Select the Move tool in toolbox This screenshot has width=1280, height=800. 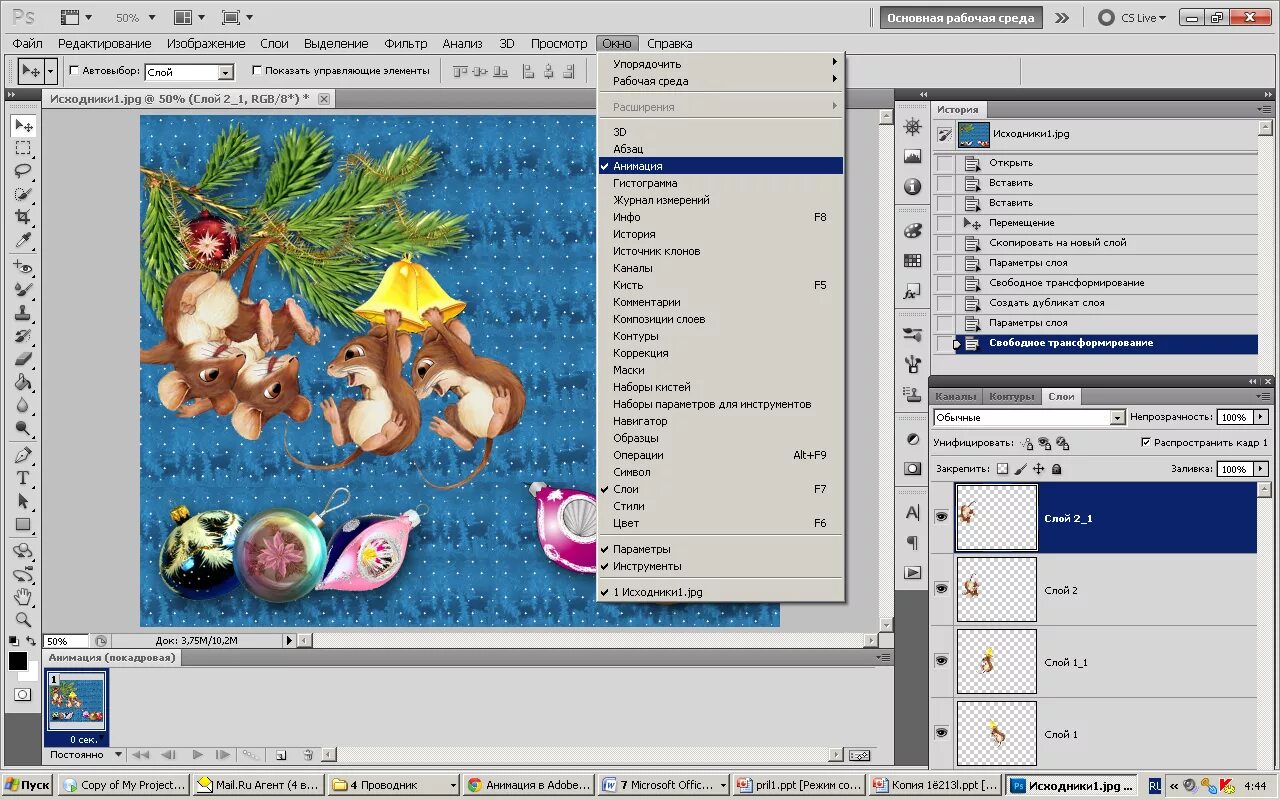[x=23, y=125]
